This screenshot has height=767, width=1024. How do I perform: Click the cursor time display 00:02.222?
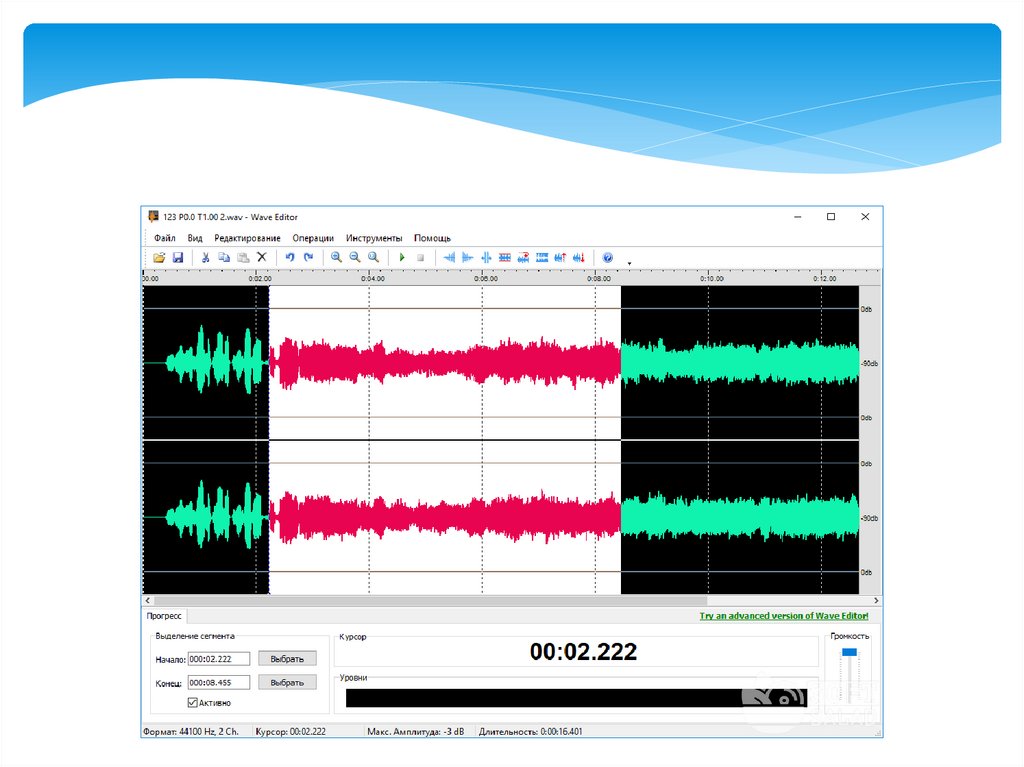pyautogui.click(x=583, y=651)
